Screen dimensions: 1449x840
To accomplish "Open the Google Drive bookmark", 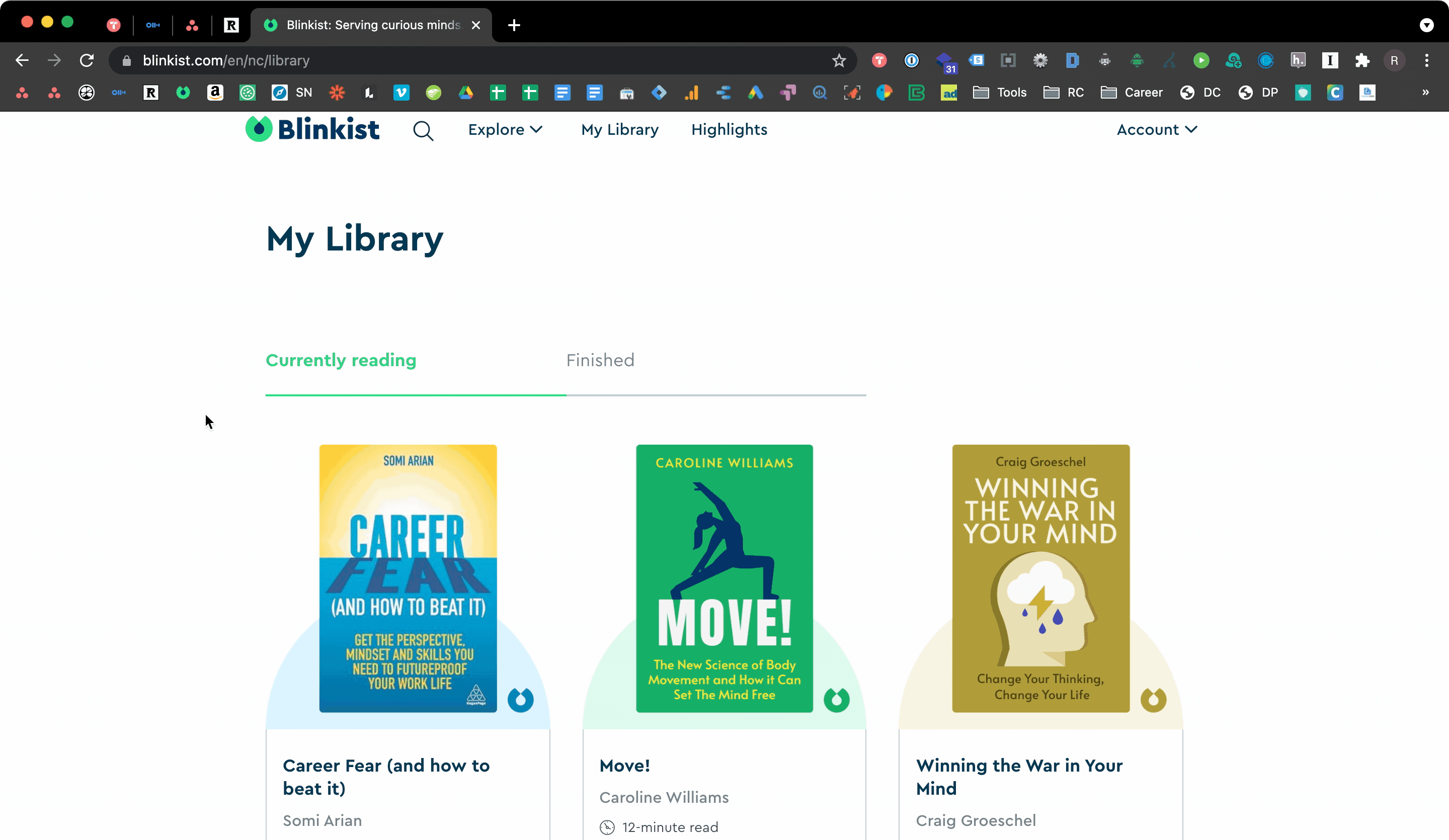I will pos(466,93).
